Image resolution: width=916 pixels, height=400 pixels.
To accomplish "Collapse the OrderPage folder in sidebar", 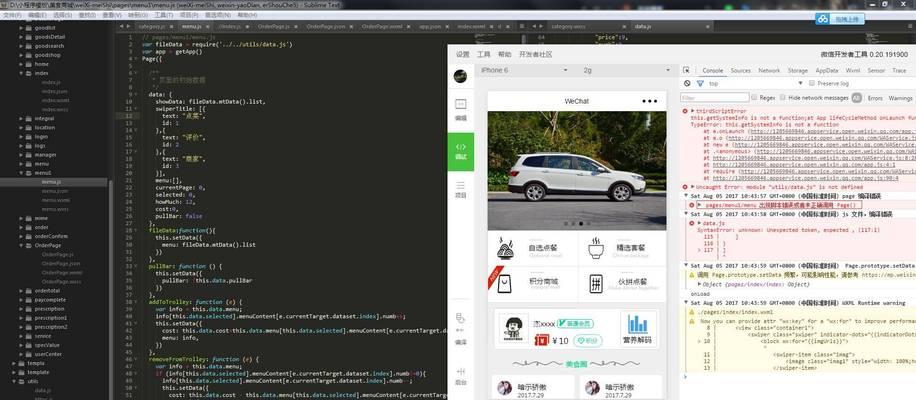I will click(22, 245).
